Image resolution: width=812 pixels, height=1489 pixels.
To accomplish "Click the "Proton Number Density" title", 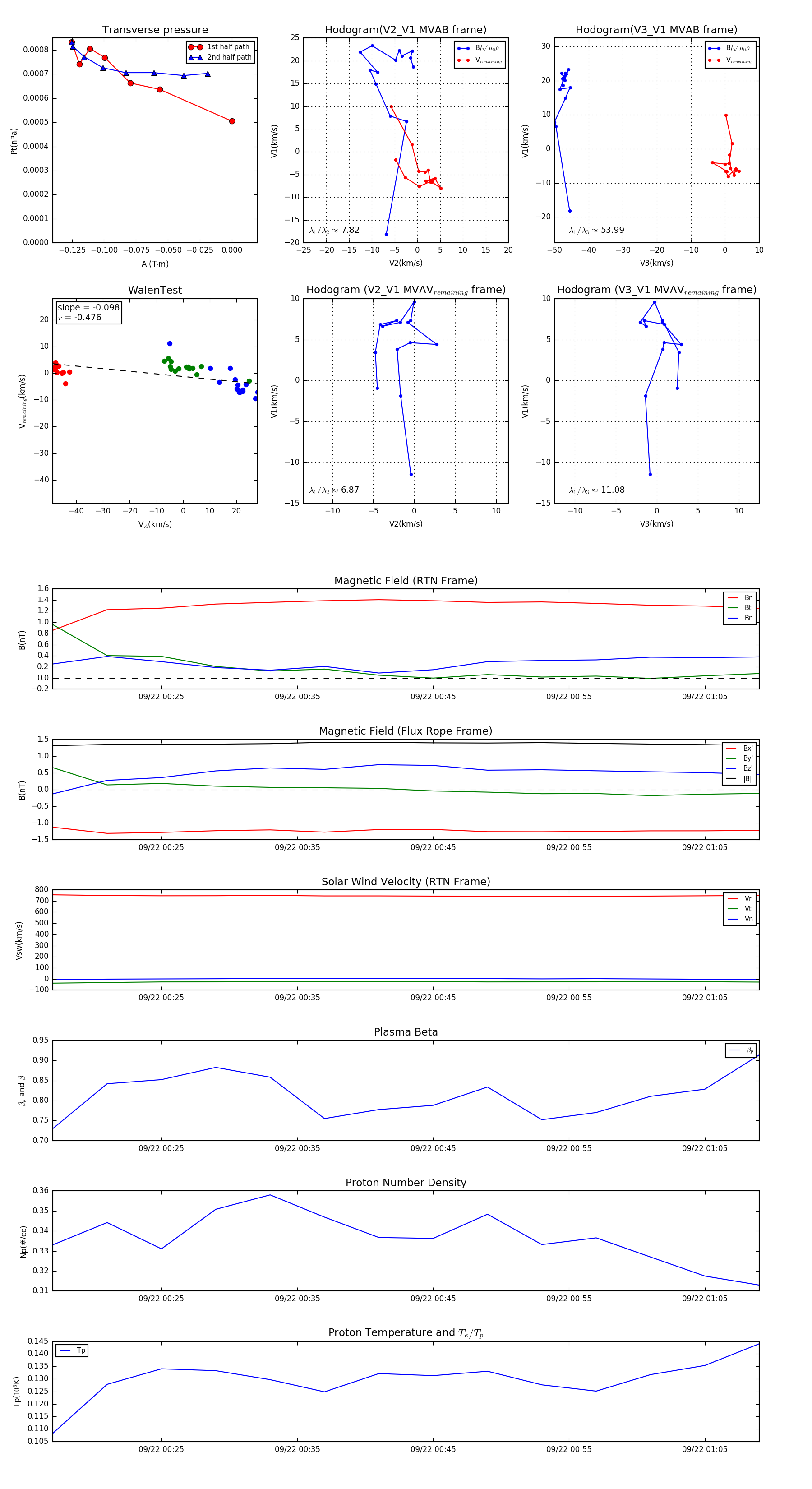I will point(406,1183).
